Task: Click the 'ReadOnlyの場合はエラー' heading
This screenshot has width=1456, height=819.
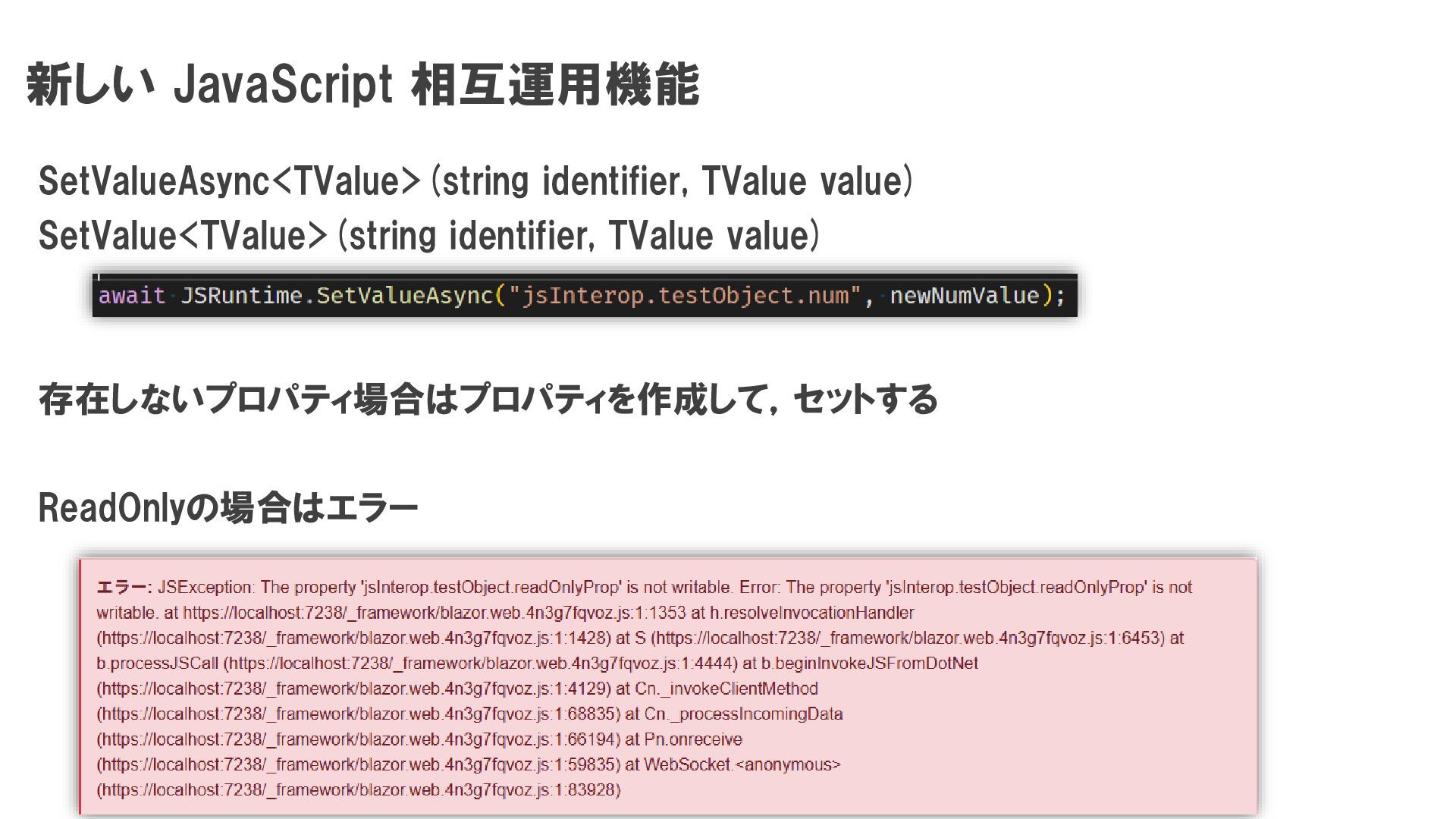Action: pos(227,508)
